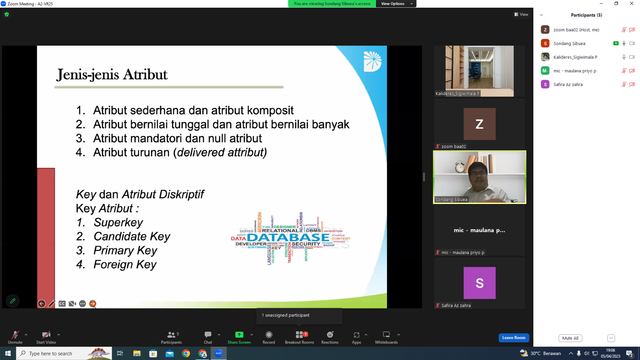The image size is (640, 360).
Task: Select mic - maulana p... video tile
Action: pyautogui.click(x=480, y=230)
